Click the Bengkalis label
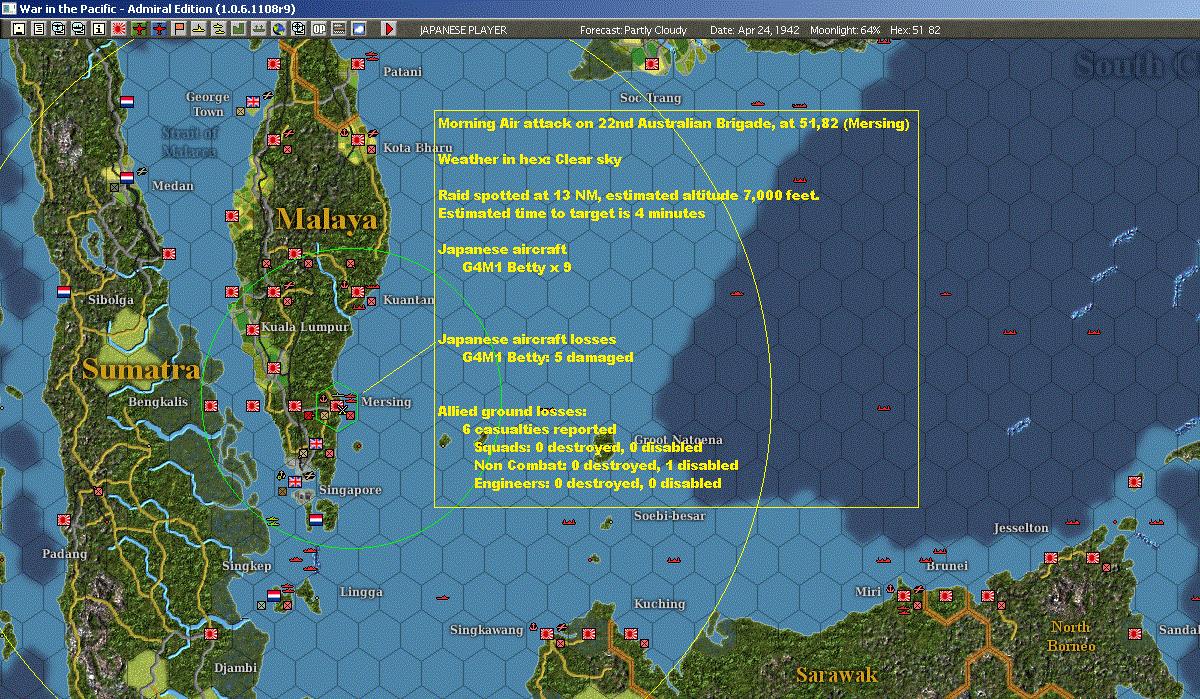Viewport: 1200px width, 699px height. [x=158, y=402]
